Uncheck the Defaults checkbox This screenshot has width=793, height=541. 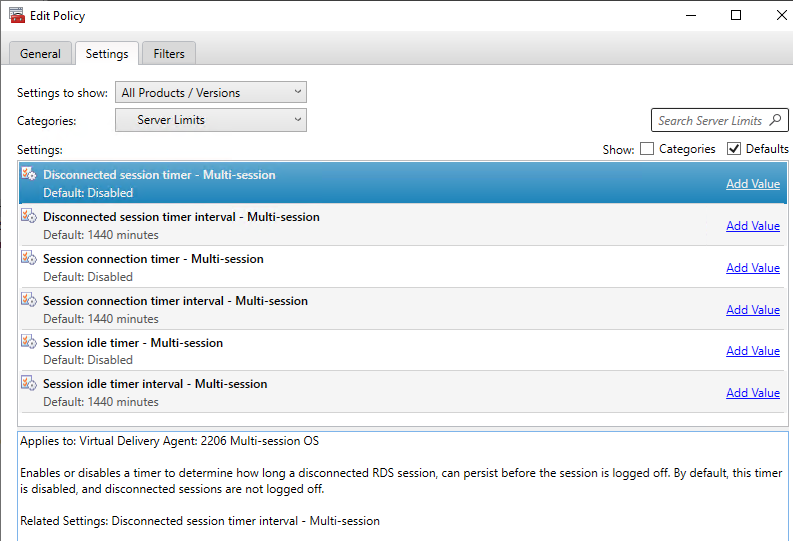pos(734,149)
